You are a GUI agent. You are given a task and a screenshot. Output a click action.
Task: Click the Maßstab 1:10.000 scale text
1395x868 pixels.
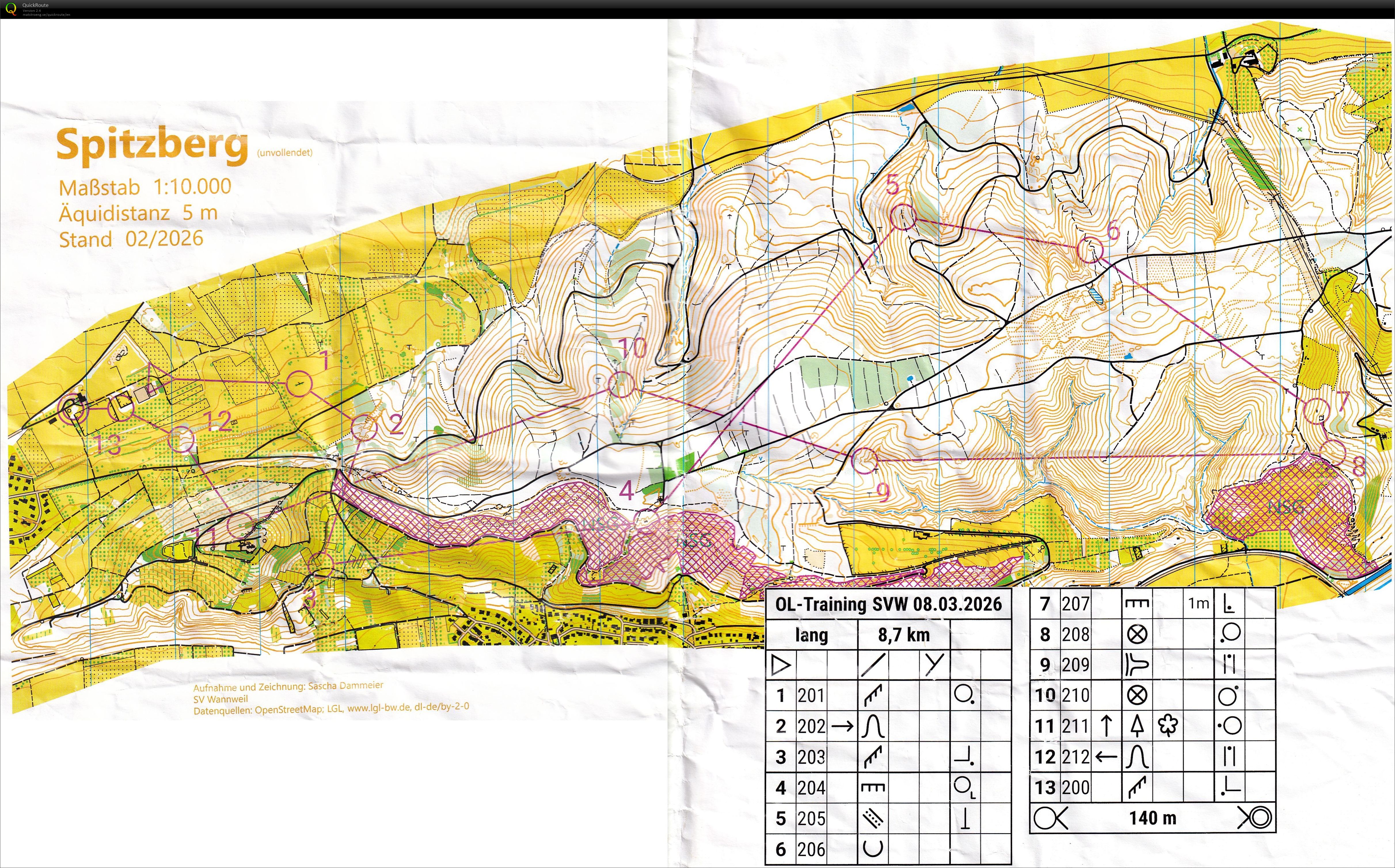pos(145,187)
